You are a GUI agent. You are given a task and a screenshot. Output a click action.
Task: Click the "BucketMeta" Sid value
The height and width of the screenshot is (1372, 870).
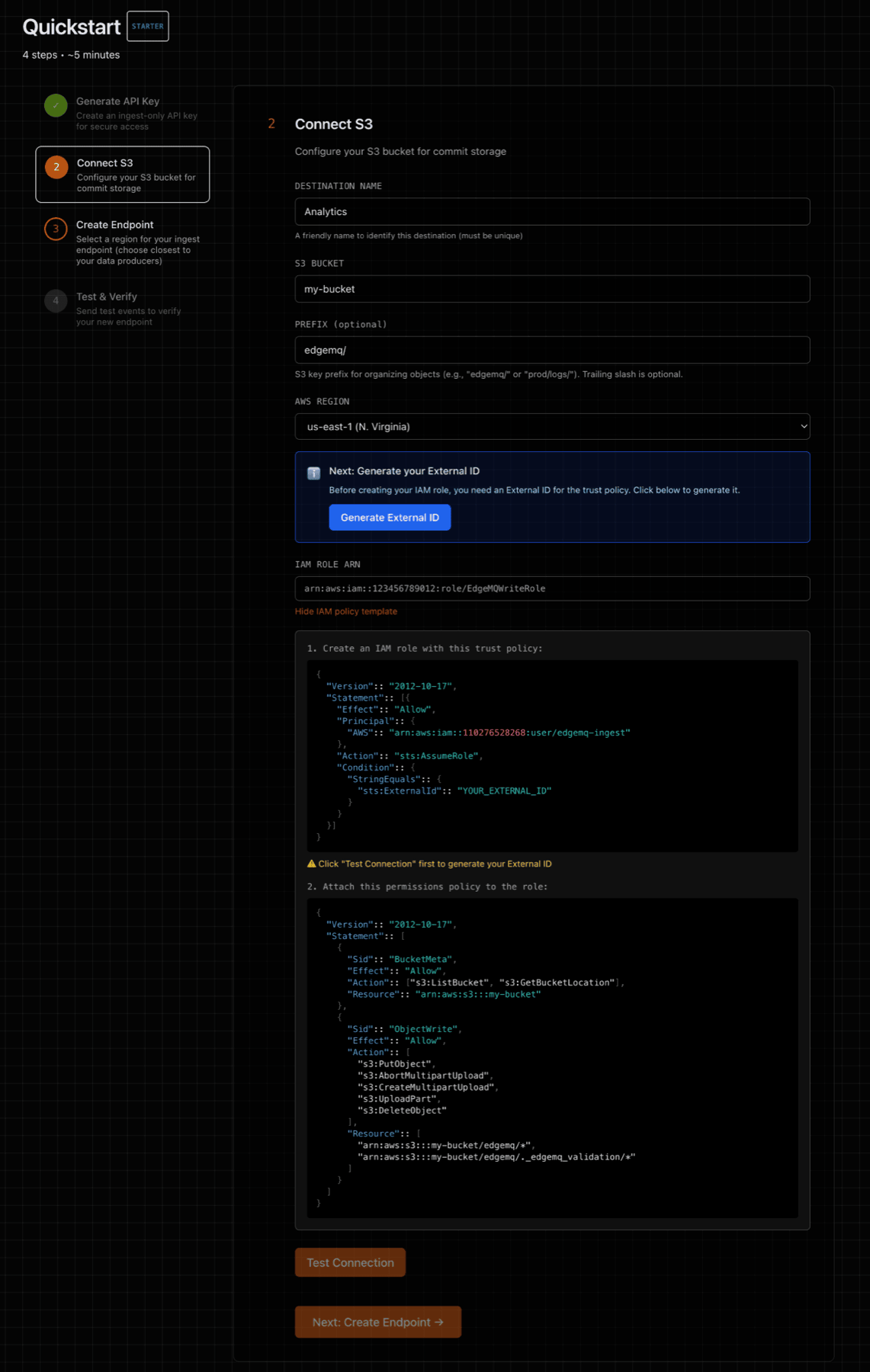click(x=422, y=960)
